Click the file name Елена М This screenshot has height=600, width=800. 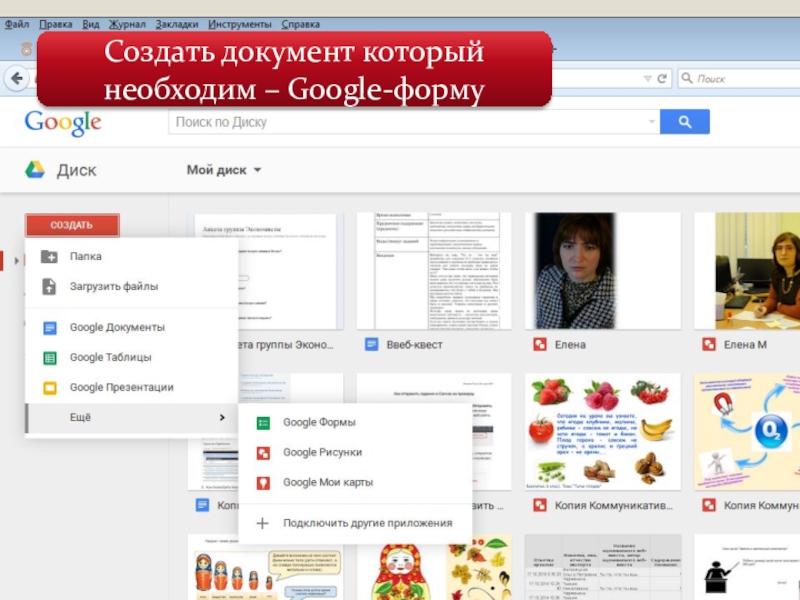tap(745, 345)
